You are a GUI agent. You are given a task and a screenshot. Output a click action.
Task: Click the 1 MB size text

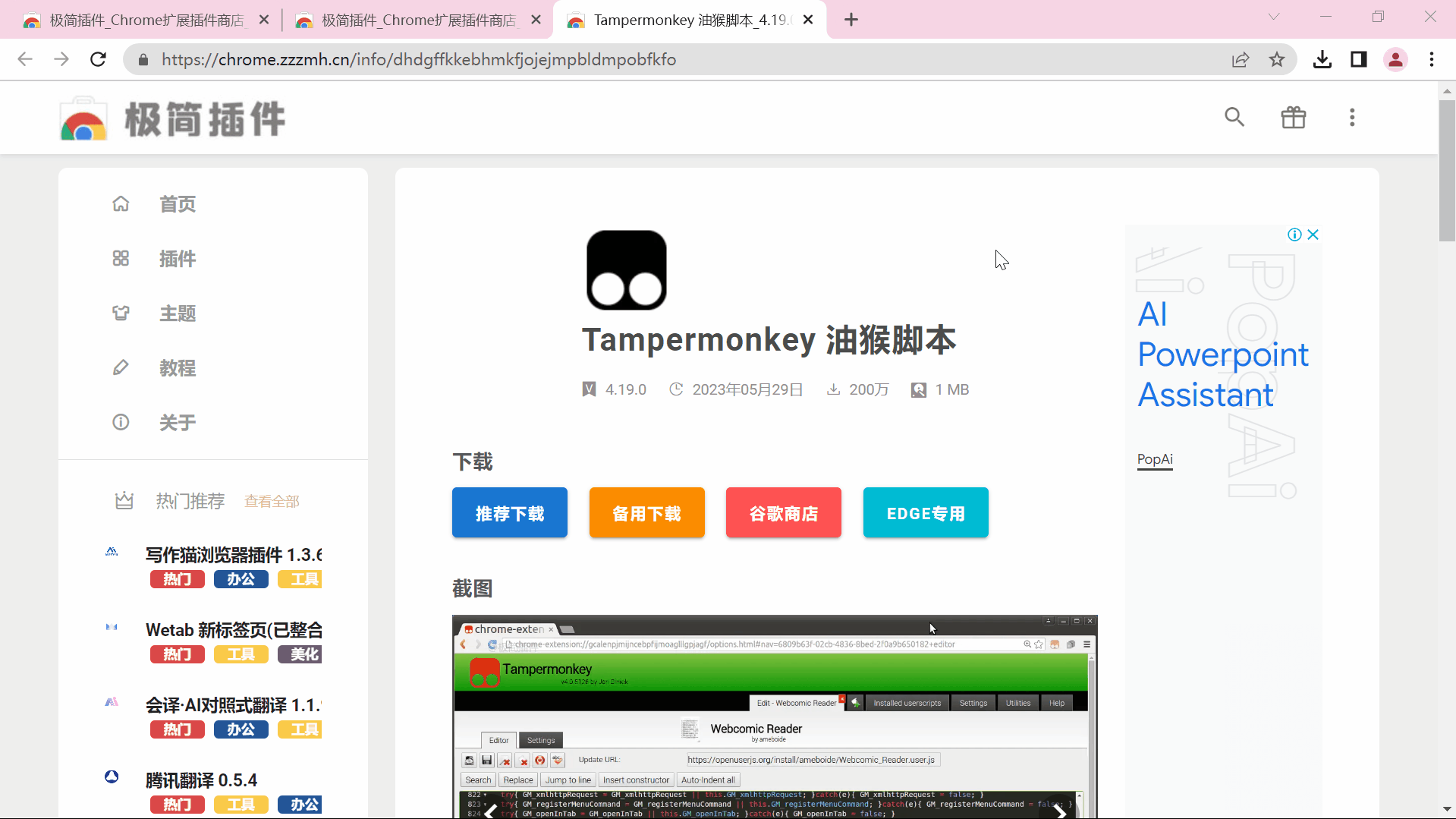[951, 389]
